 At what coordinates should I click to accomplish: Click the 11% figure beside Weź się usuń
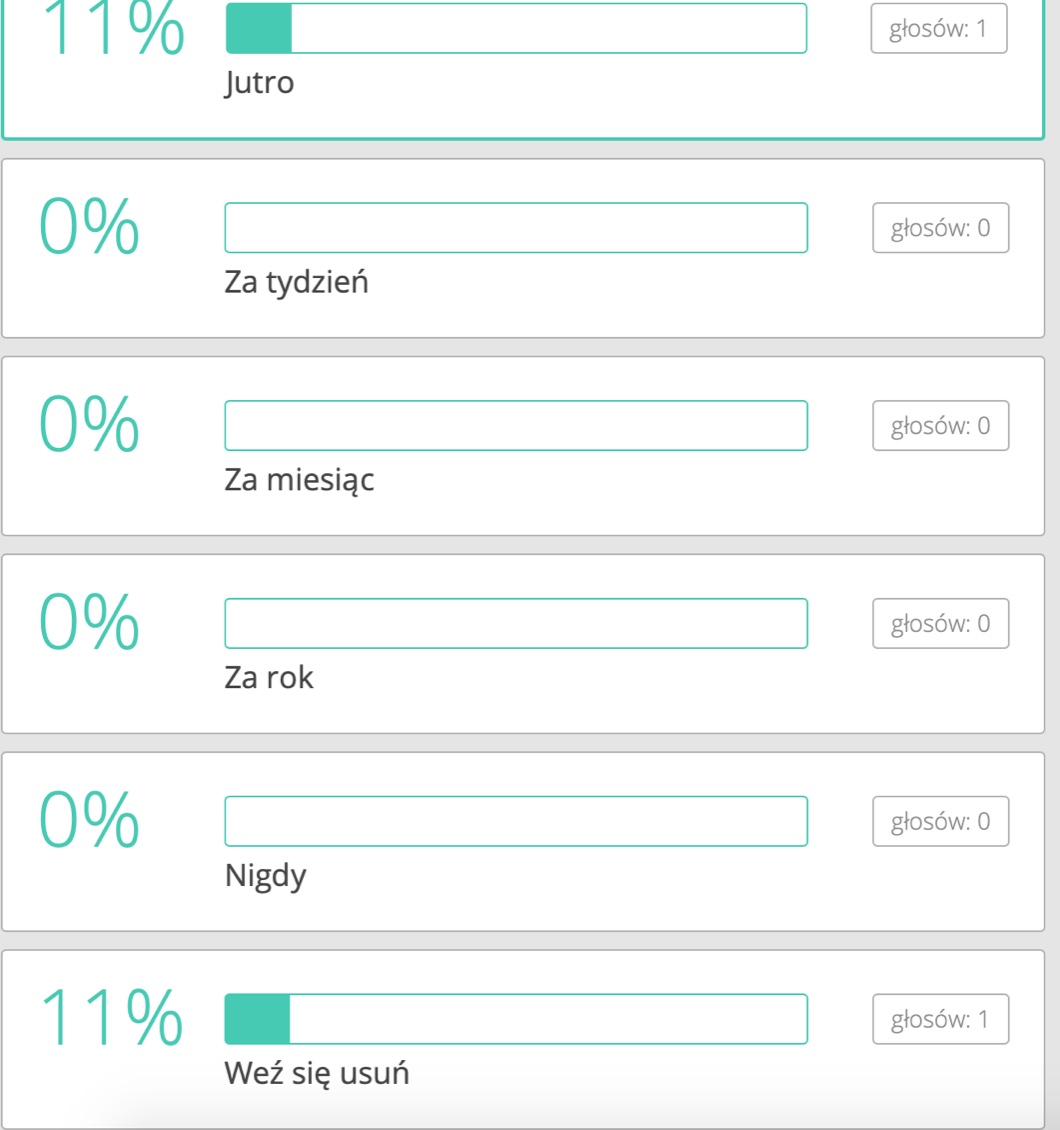click(x=111, y=1017)
